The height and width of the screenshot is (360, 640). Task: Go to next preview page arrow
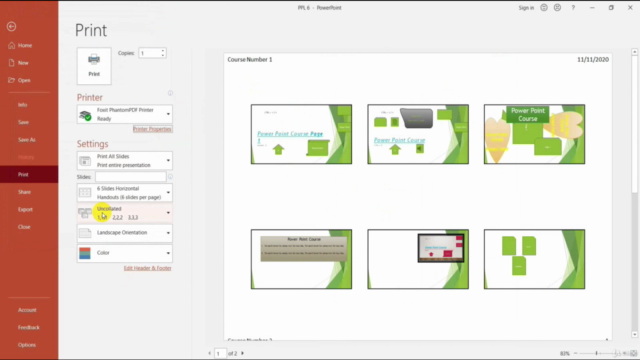pos(242,353)
